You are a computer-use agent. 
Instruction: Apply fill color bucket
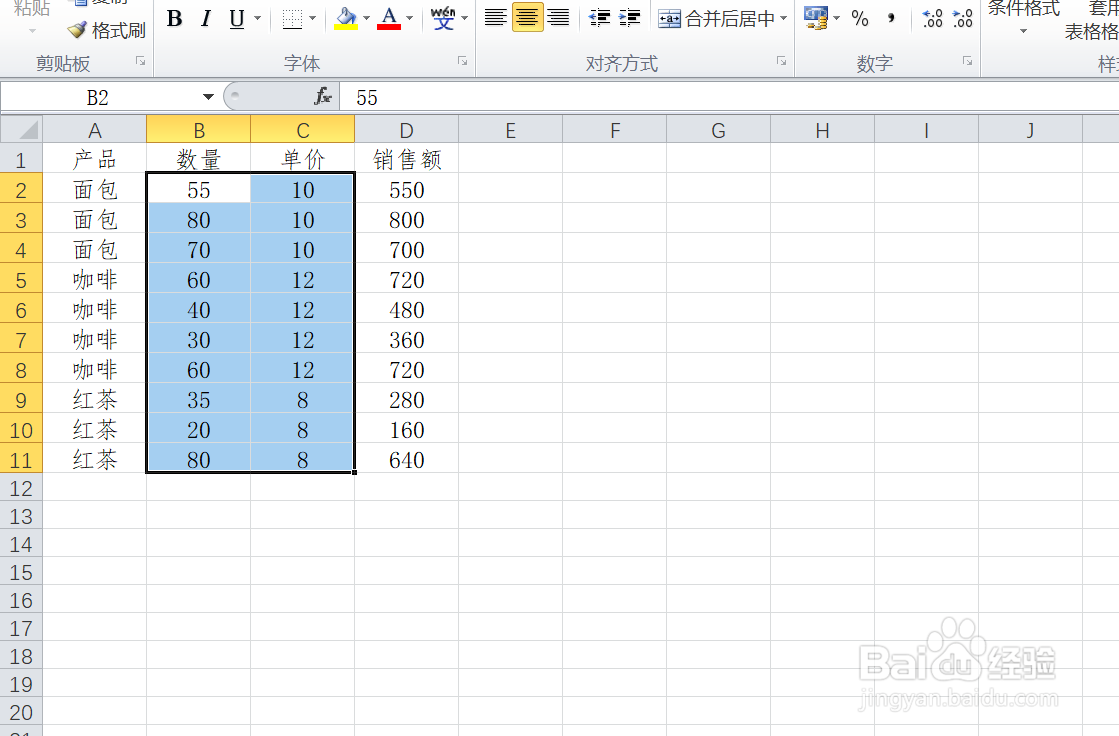point(346,19)
